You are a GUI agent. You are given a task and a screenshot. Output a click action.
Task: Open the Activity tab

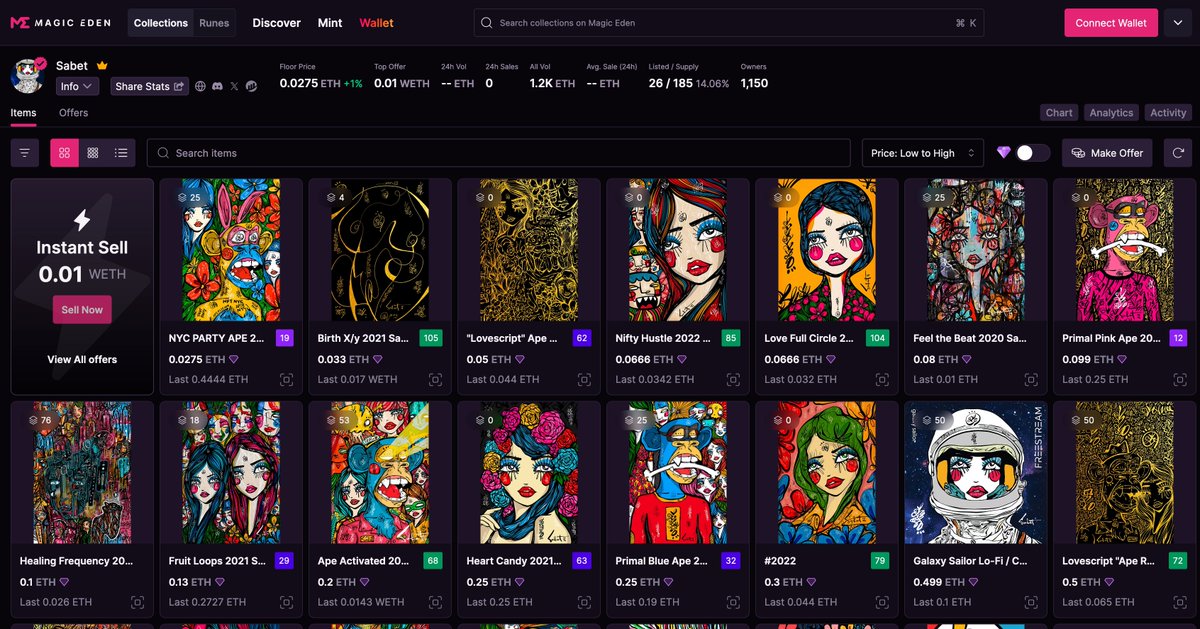1168,113
